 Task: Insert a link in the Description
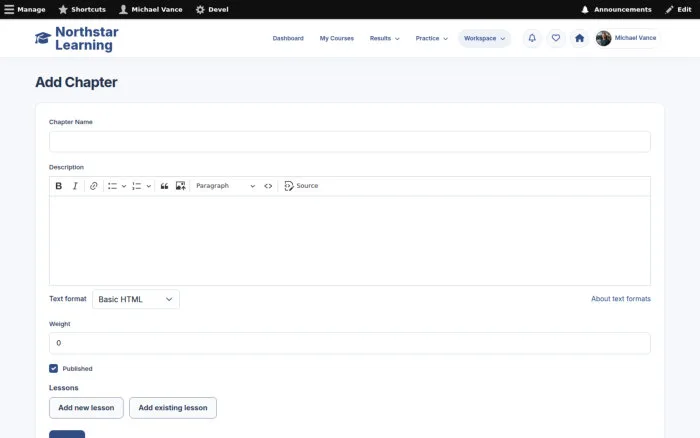point(93,186)
